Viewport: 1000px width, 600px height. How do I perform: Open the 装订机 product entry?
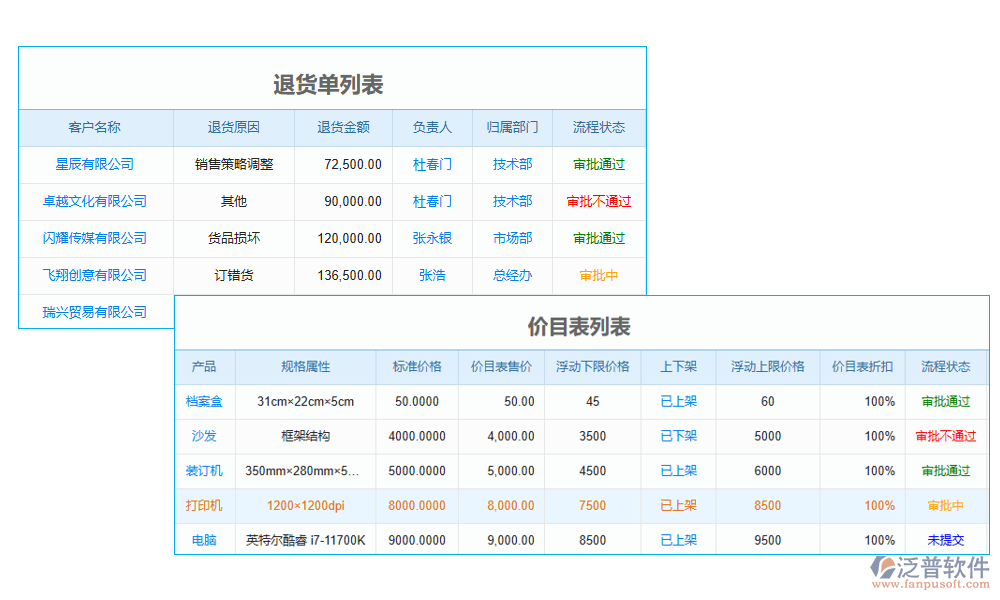click(204, 471)
